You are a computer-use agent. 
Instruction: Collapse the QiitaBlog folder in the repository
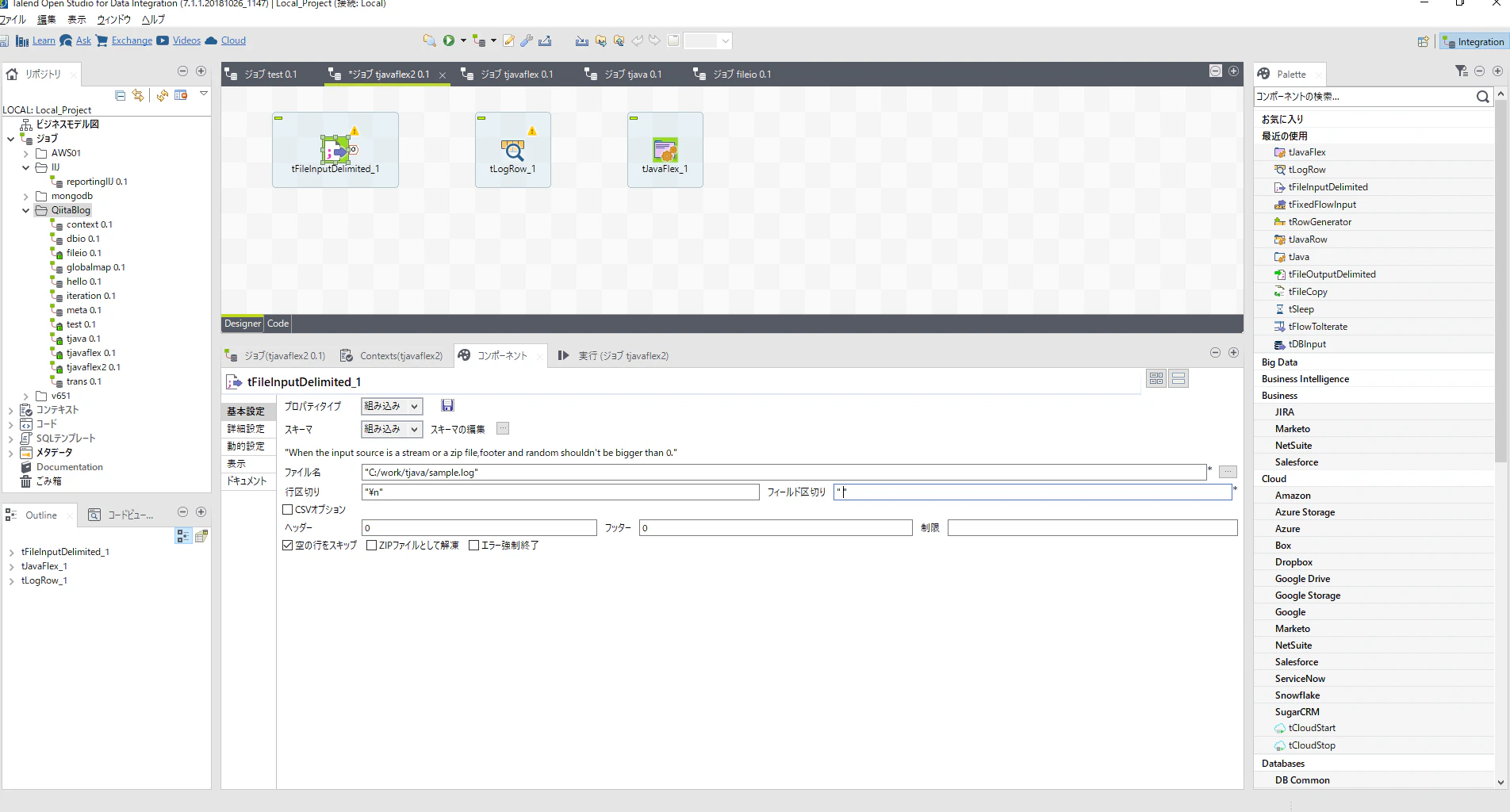point(26,211)
